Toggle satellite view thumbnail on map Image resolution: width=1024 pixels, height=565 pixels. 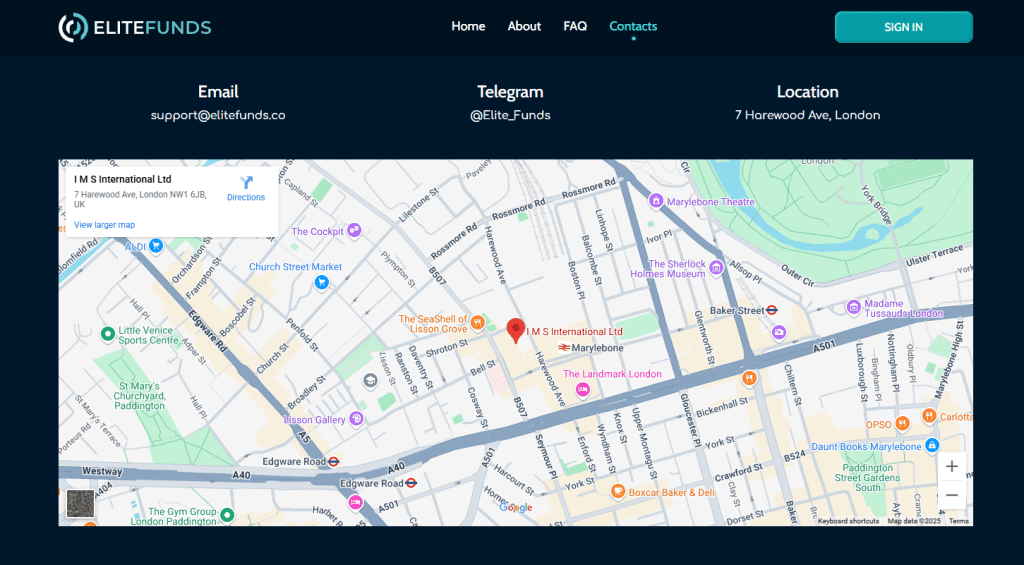80,503
